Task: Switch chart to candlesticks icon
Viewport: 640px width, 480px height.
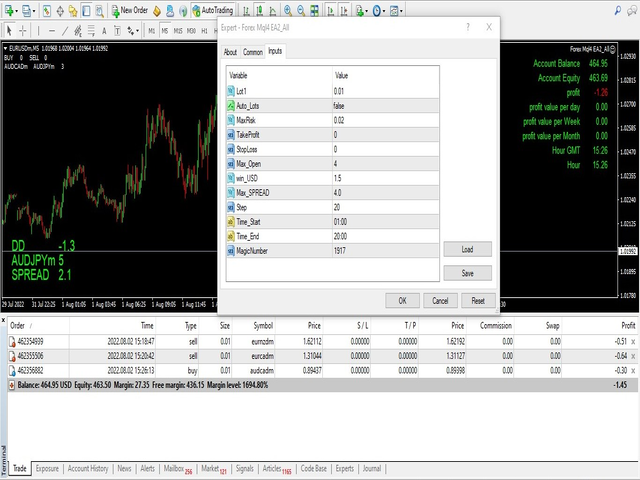Action: [259, 11]
